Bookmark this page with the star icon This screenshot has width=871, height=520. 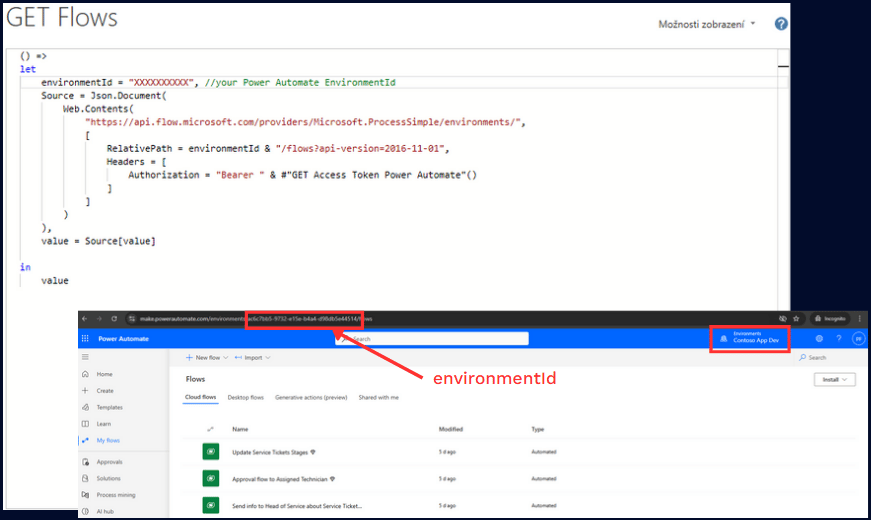coord(796,319)
